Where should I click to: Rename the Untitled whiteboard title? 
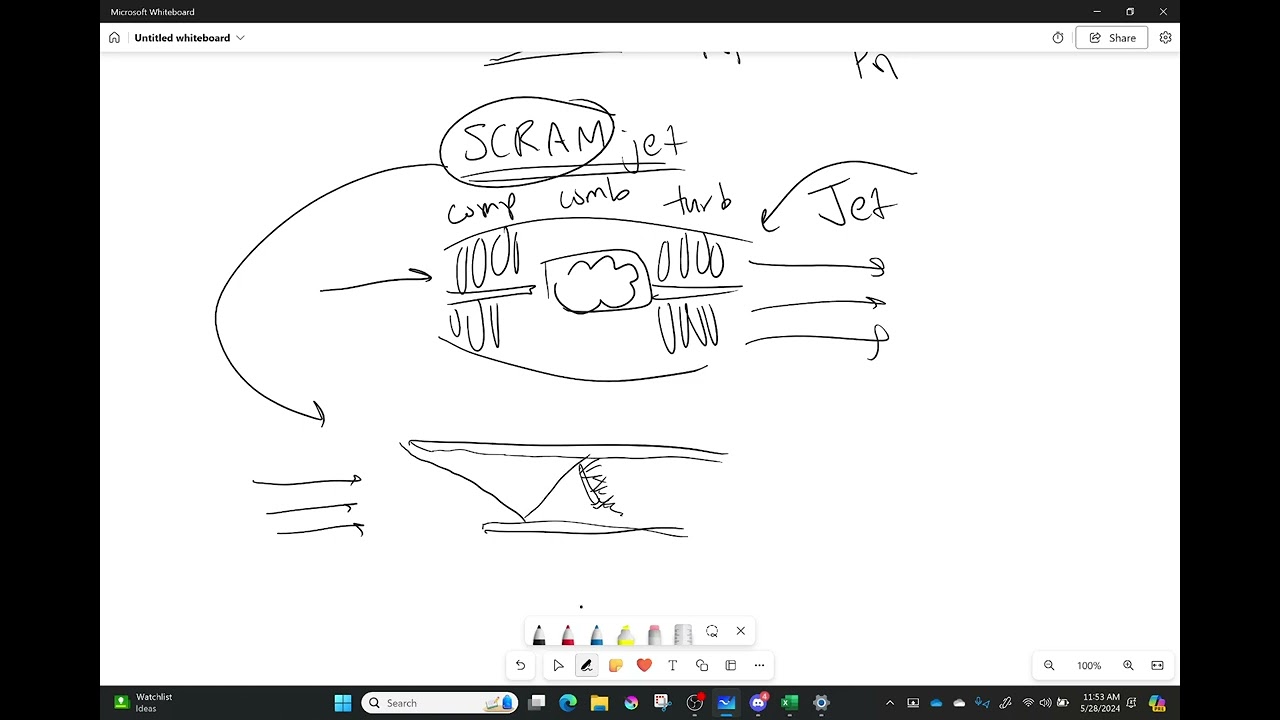pos(182,38)
